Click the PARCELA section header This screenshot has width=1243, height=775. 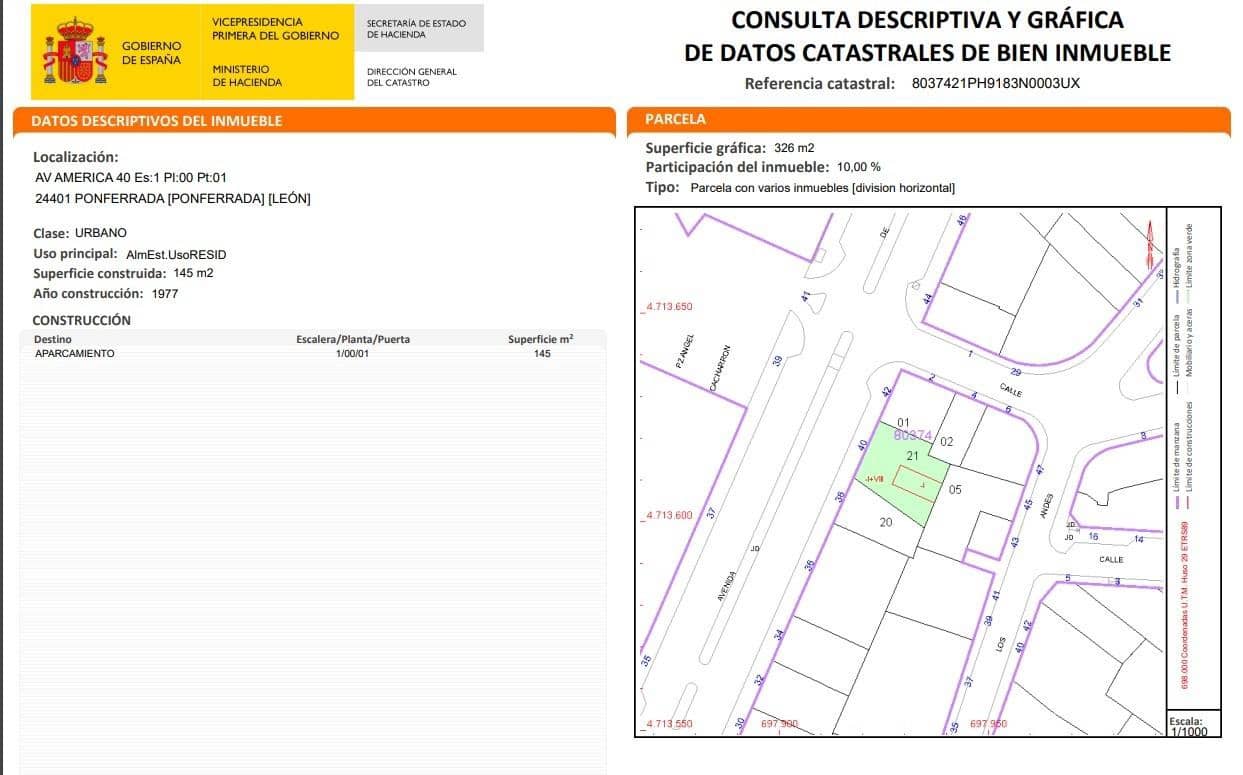(678, 120)
